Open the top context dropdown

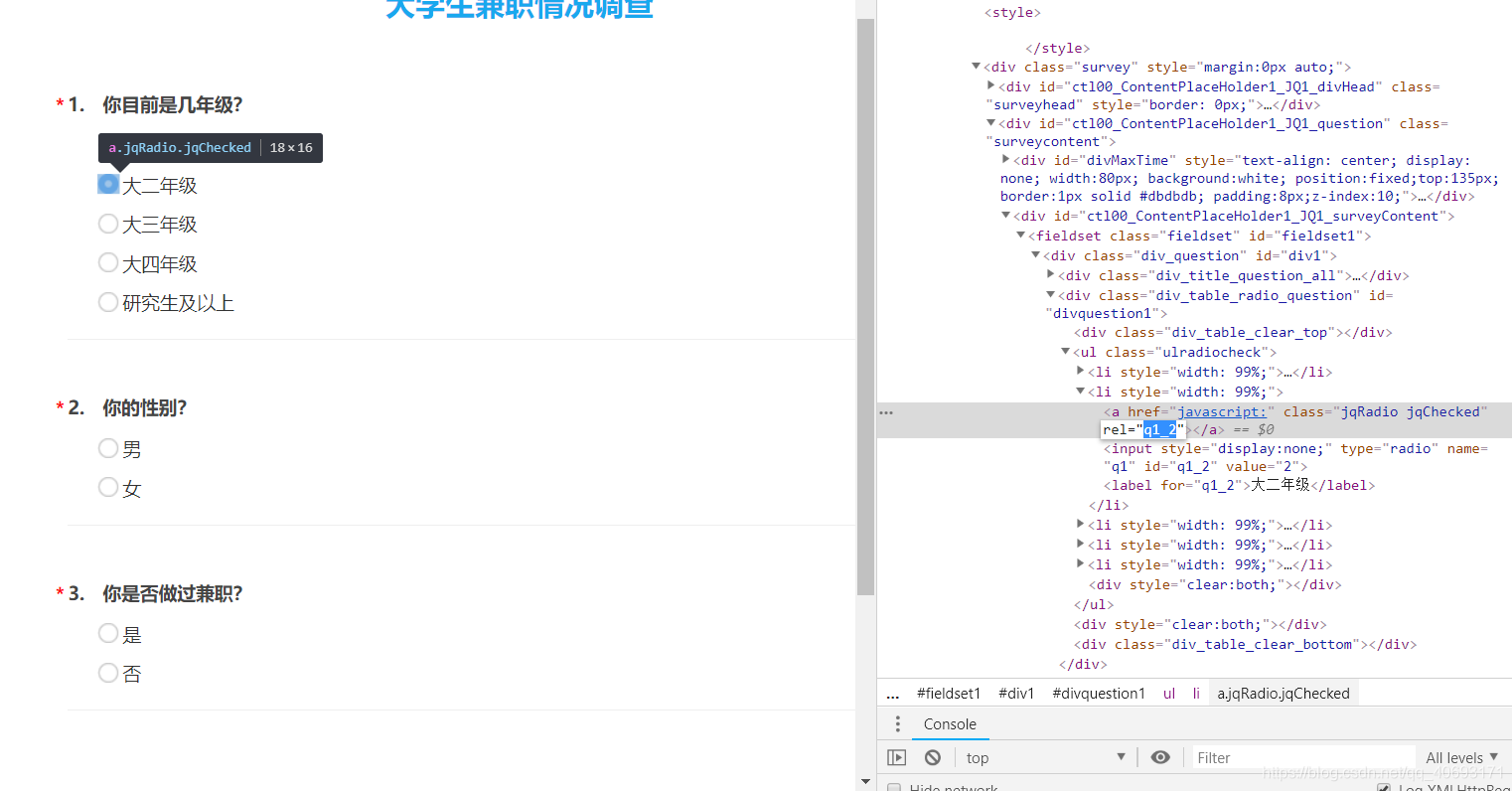(x=1045, y=757)
